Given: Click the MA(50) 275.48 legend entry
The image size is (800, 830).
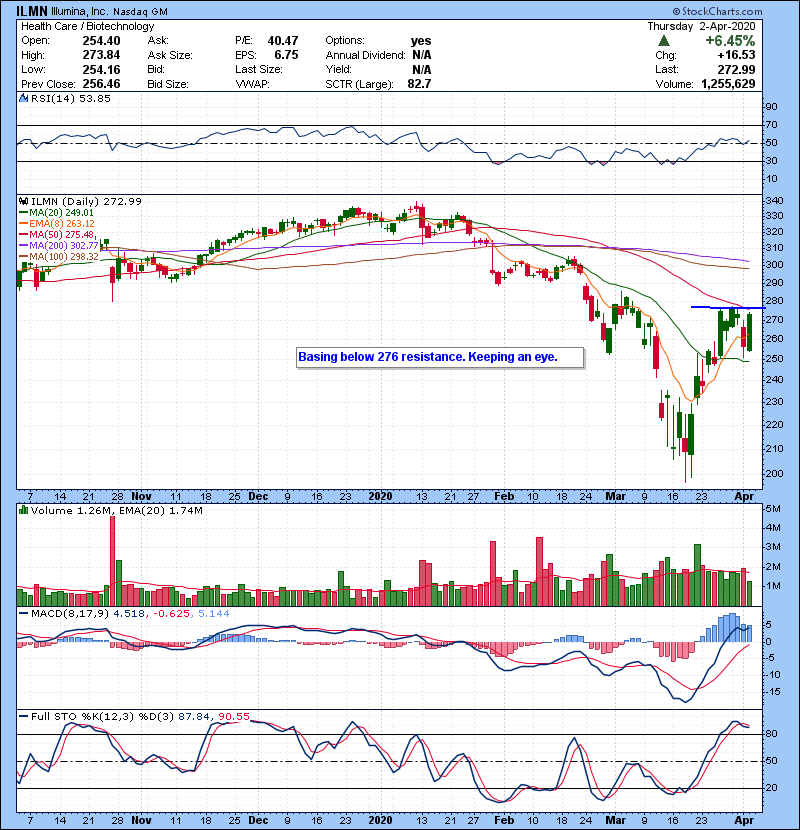Looking at the screenshot, I should (x=62, y=234).
